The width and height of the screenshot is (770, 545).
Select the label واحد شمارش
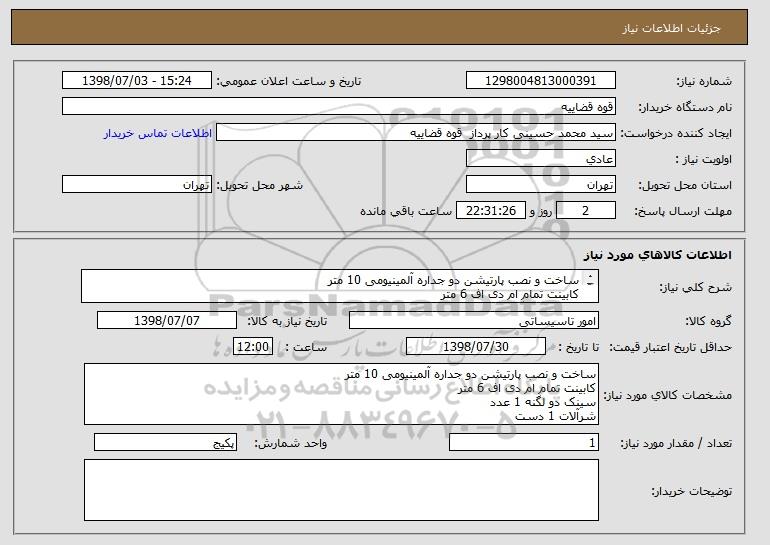click(x=290, y=443)
